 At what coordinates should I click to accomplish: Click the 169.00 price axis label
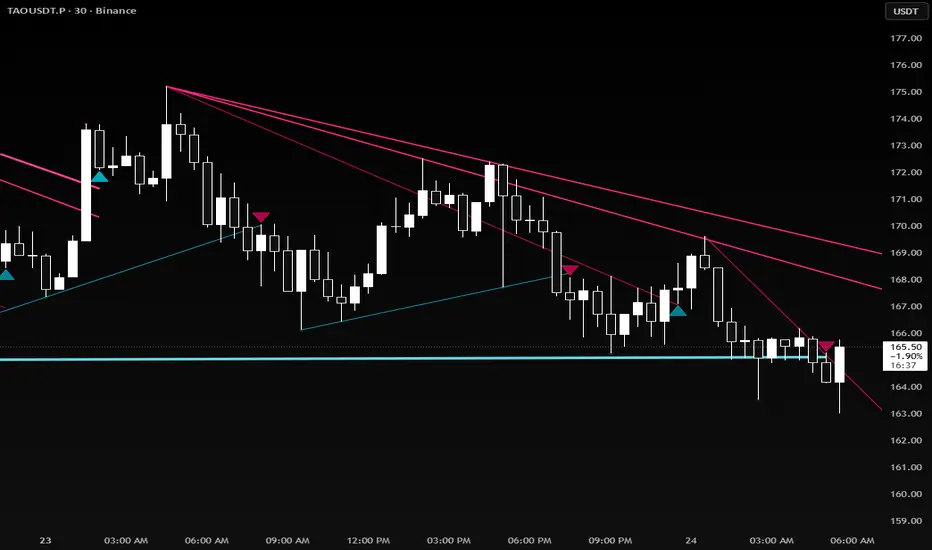pos(906,253)
